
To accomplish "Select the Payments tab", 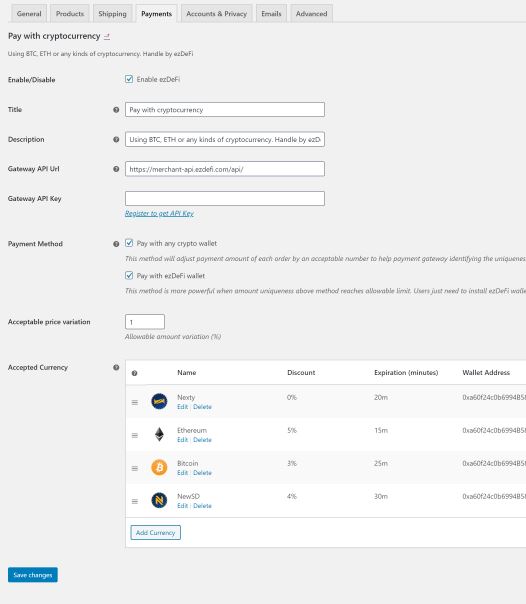I will coord(156,14).
